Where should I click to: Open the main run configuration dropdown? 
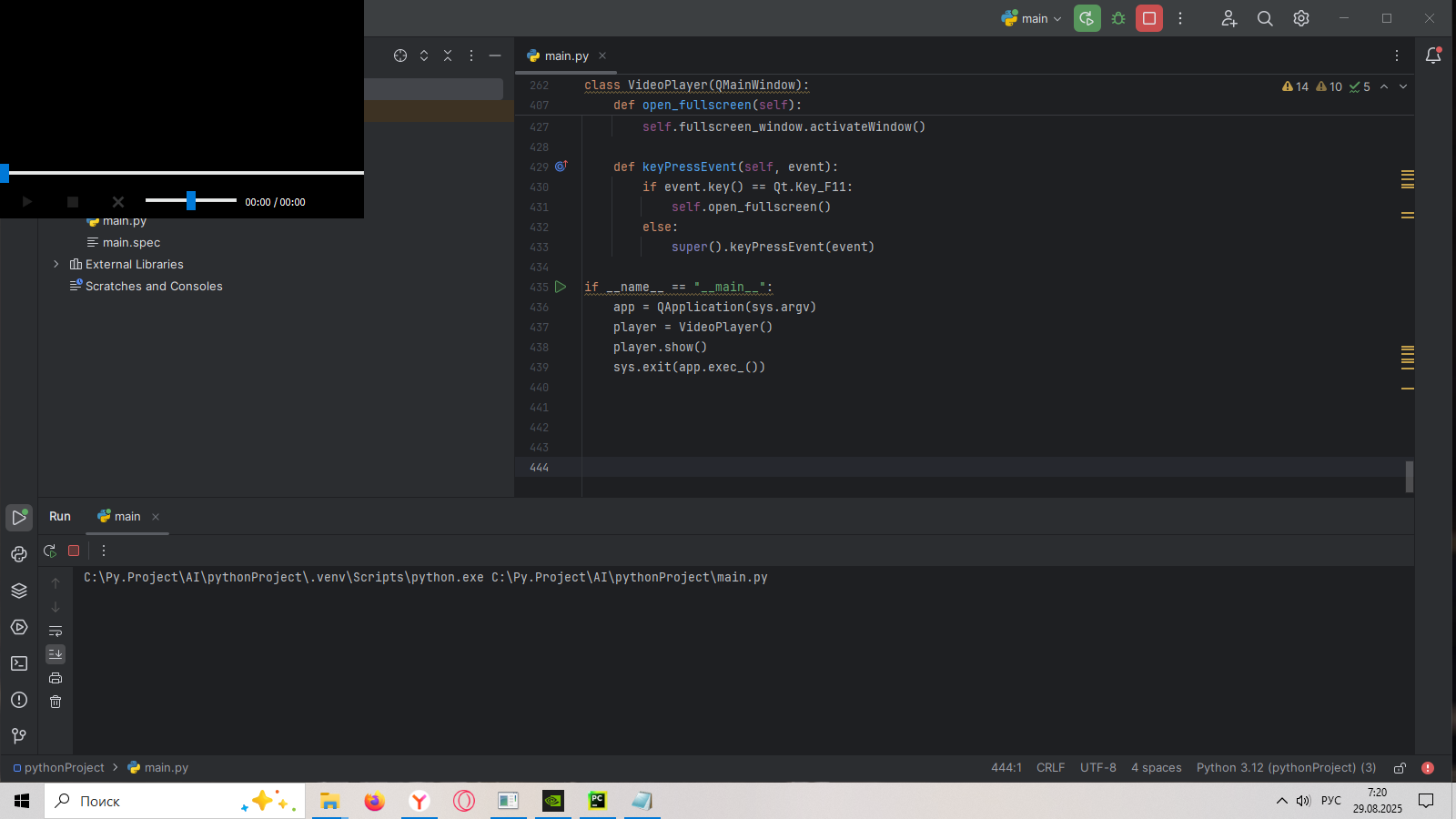click(1032, 18)
